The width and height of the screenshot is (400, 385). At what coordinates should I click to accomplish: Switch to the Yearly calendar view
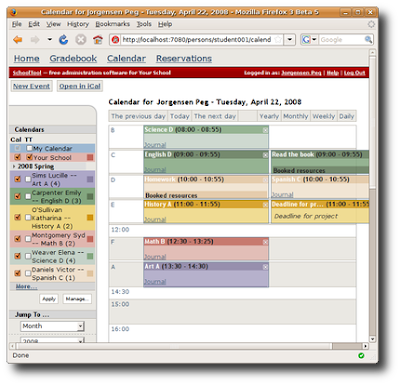coord(269,116)
